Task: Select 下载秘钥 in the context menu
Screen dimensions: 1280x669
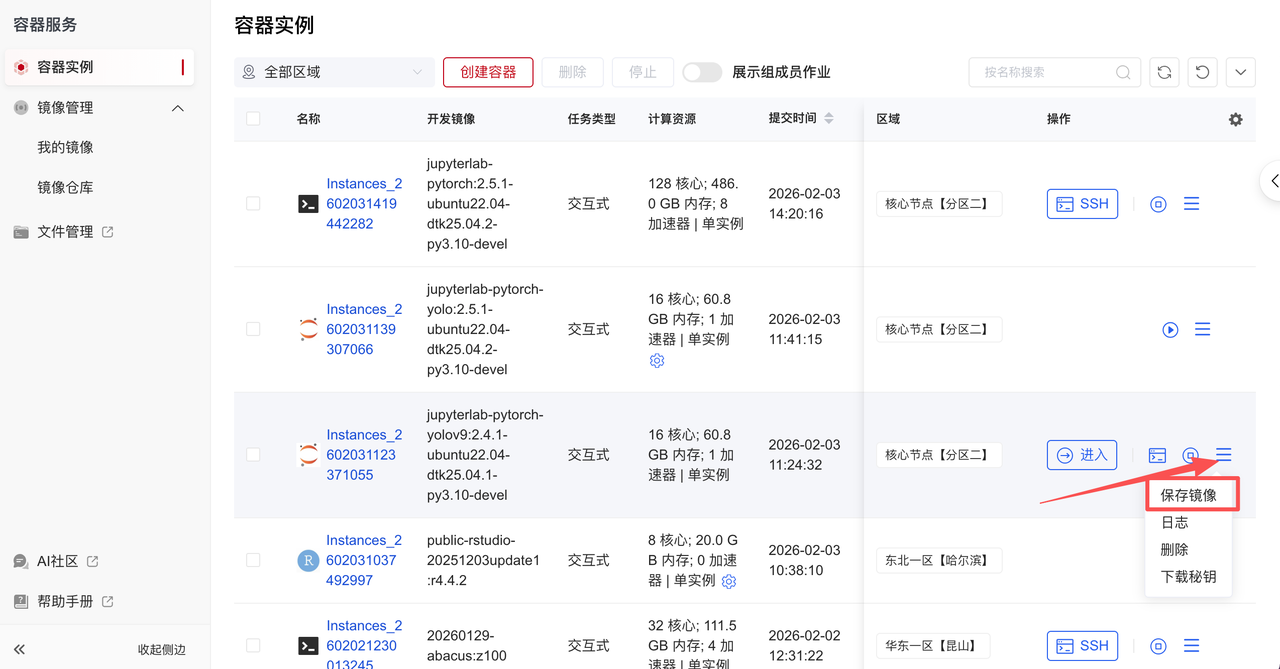Action: pos(1188,577)
